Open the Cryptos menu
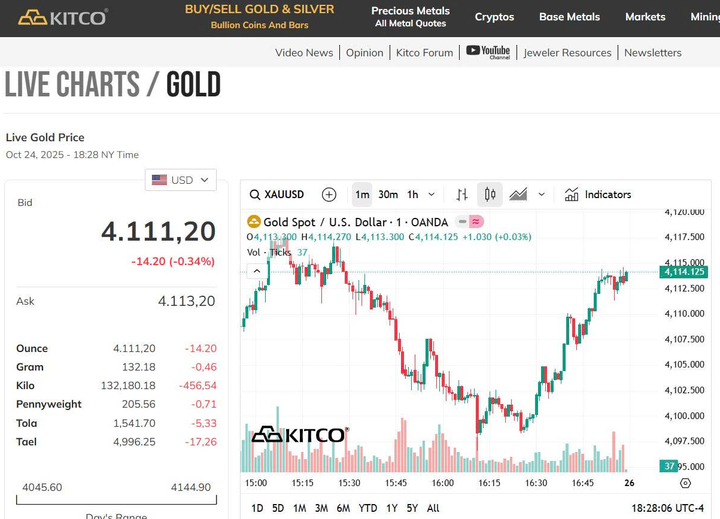 (x=494, y=17)
